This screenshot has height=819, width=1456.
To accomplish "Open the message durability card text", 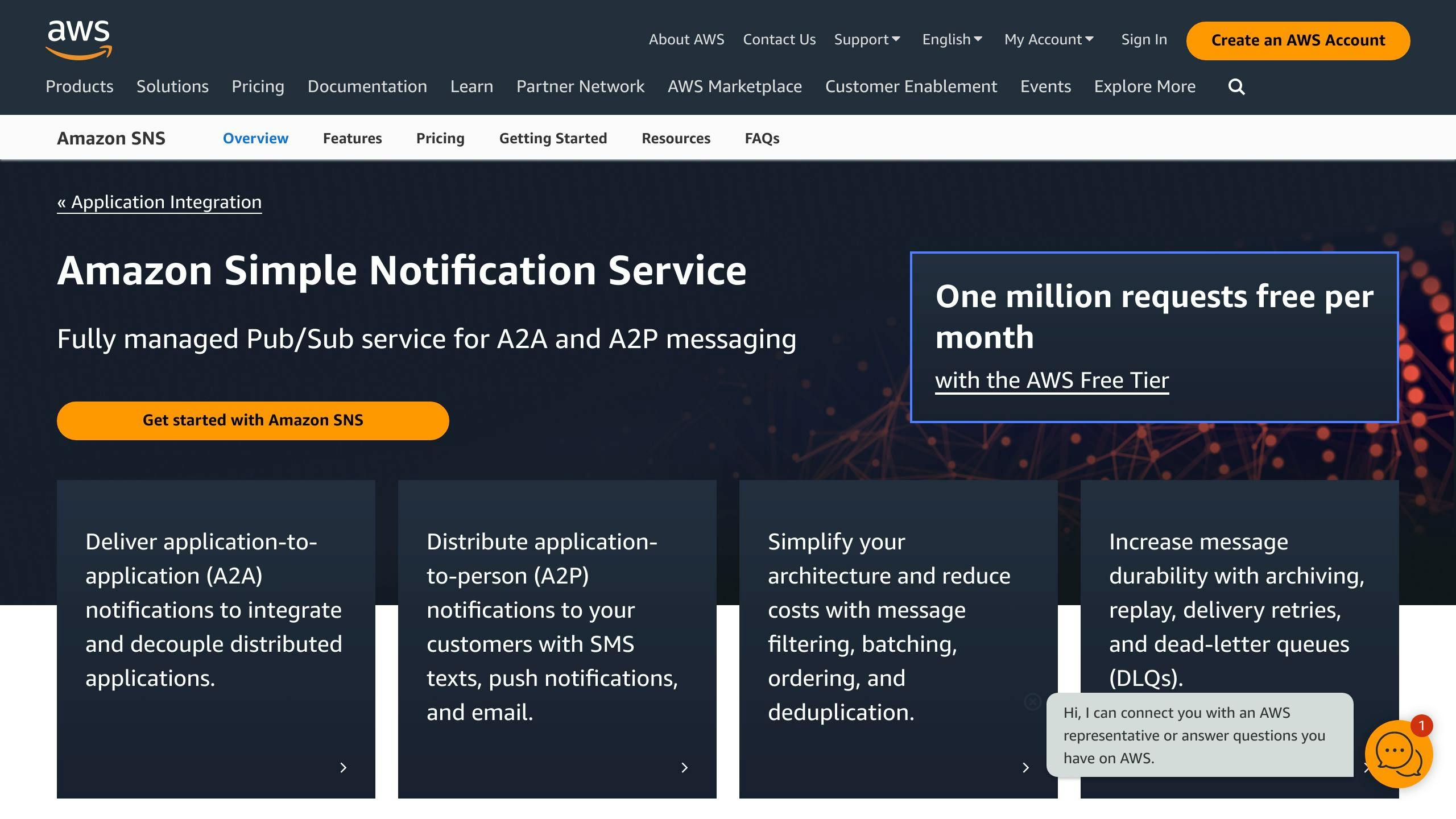I will [1236, 610].
